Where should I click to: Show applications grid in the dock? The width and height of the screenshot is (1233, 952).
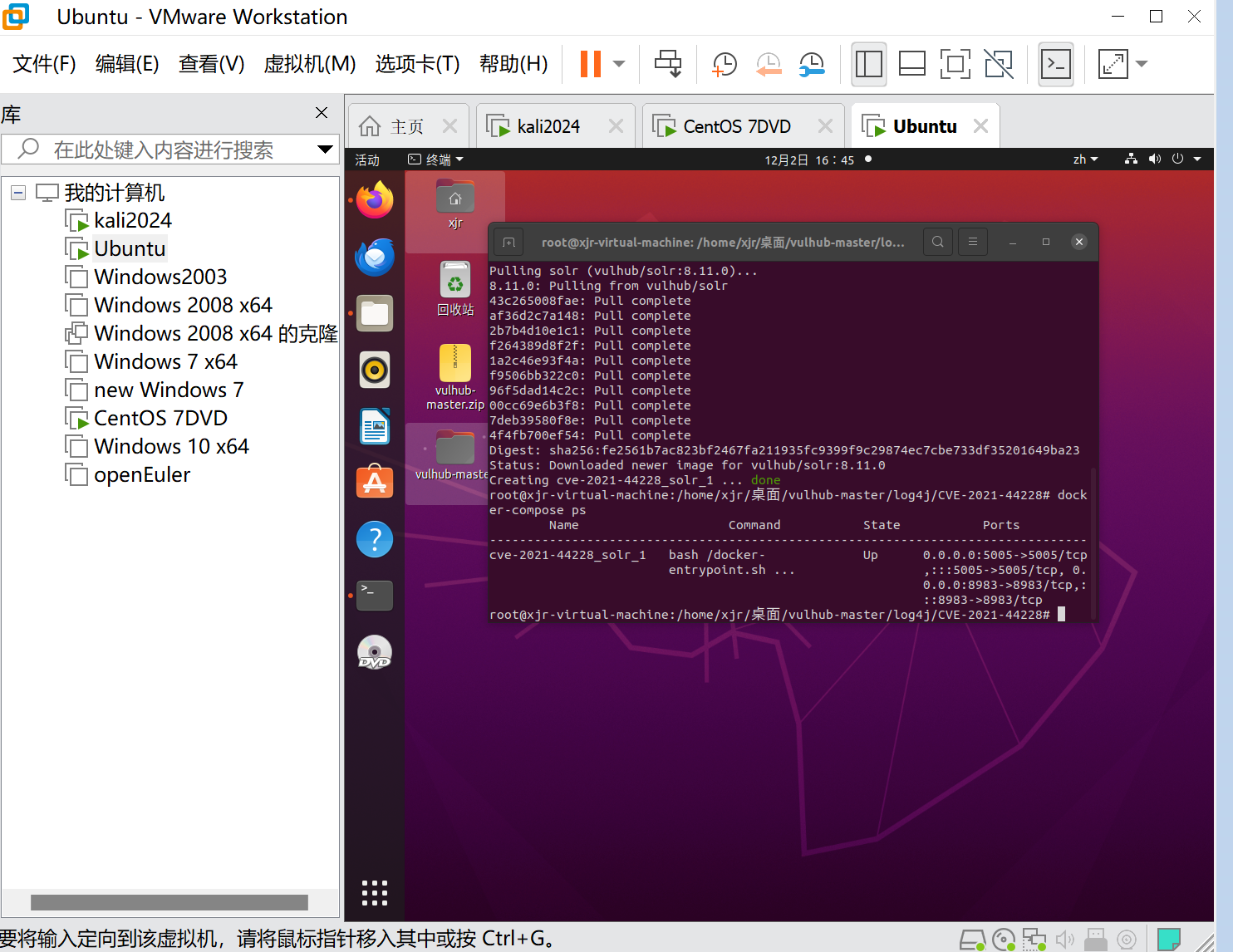point(375,892)
